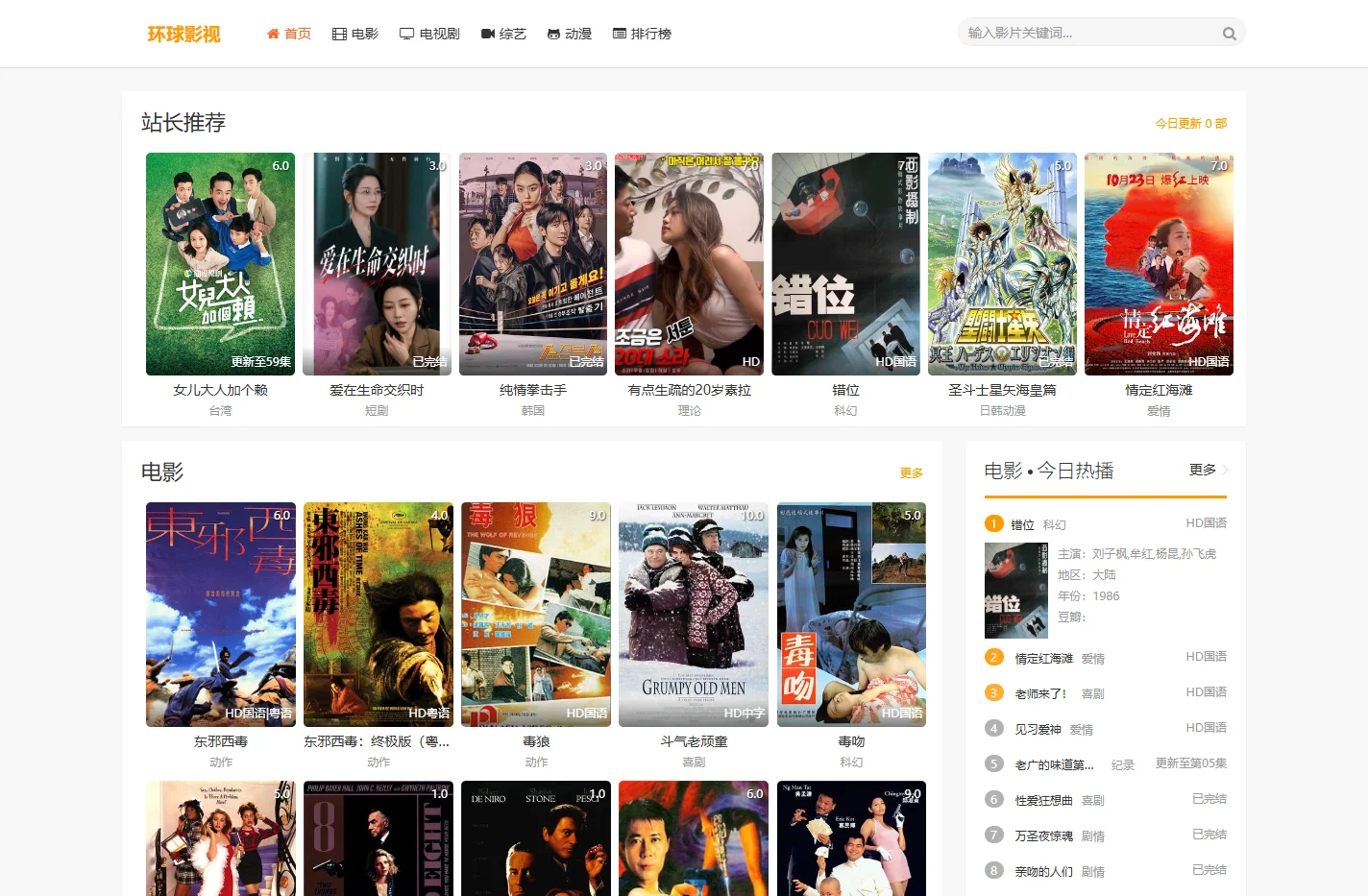Open the 有点生疏的20岁素拉 poster

(690, 264)
